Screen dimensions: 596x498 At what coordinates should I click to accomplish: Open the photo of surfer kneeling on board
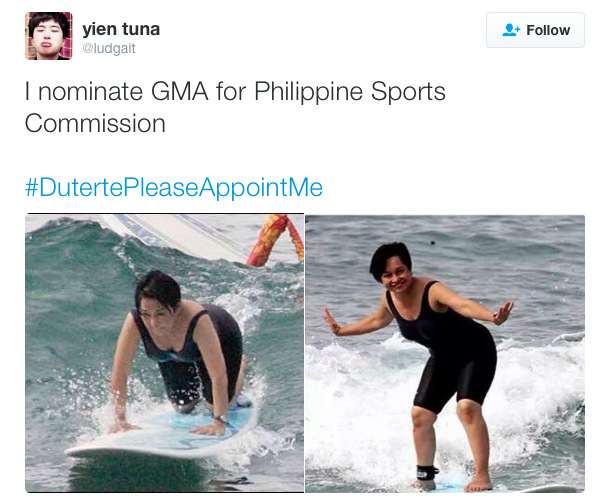click(165, 353)
